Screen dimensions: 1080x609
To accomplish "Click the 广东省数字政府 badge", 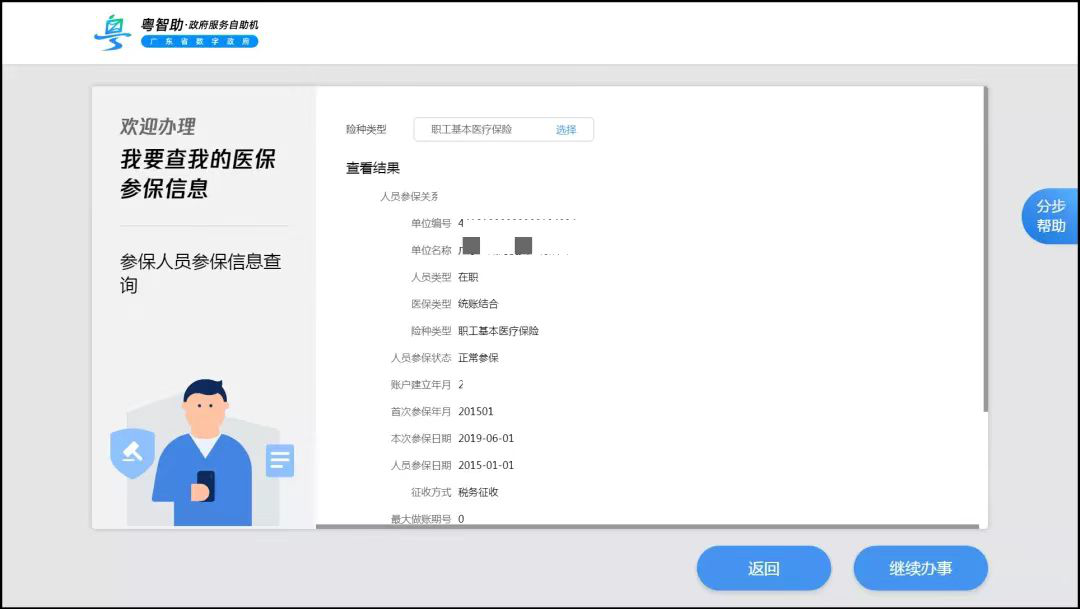I will pos(200,41).
